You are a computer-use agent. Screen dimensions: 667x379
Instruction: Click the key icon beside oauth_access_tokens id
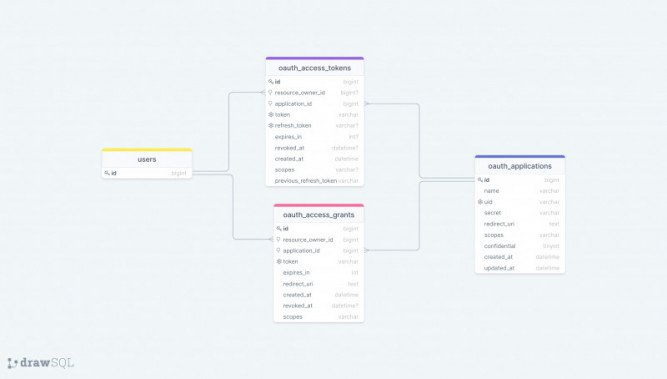point(271,82)
